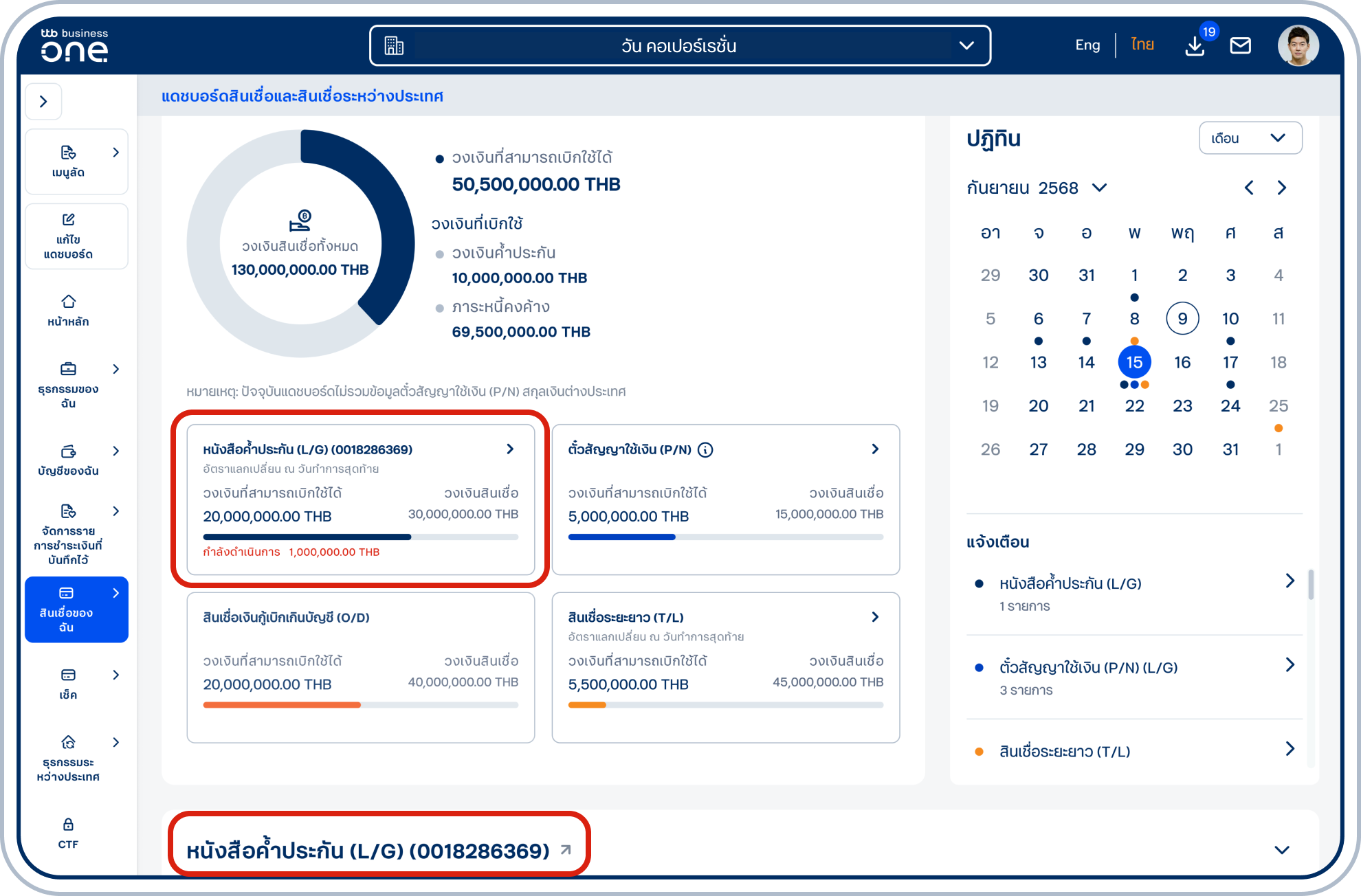
Task: Click the หน้าหลัก home icon
Action: [68, 302]
